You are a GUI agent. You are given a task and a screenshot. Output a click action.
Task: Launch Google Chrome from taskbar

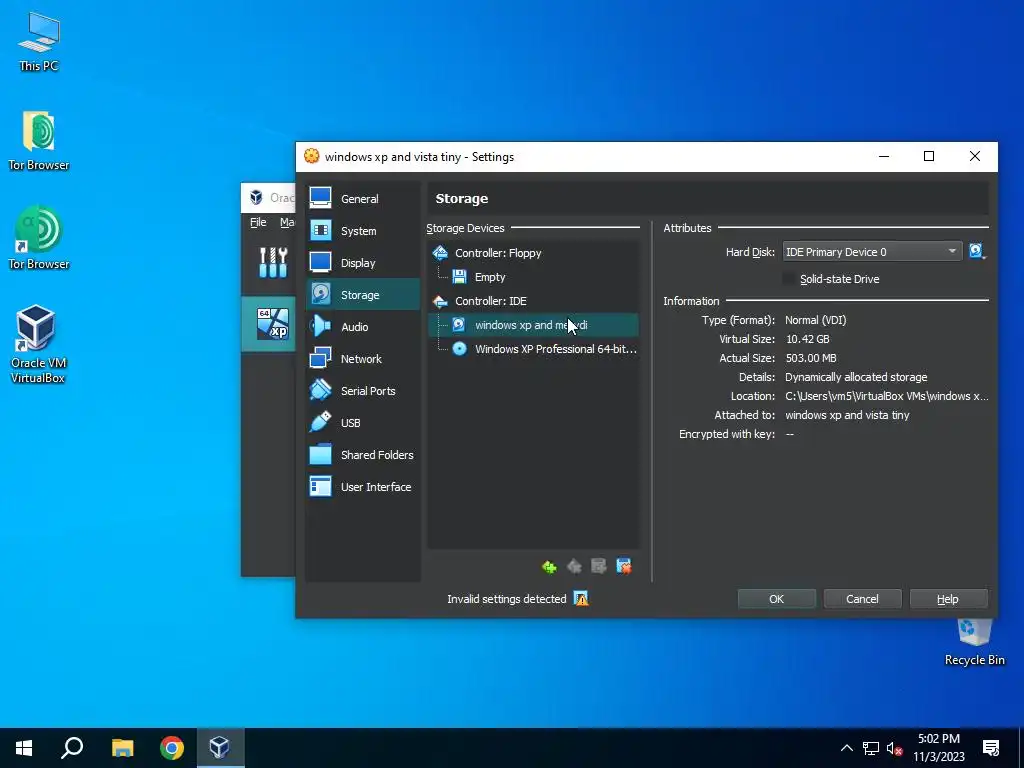172,748
